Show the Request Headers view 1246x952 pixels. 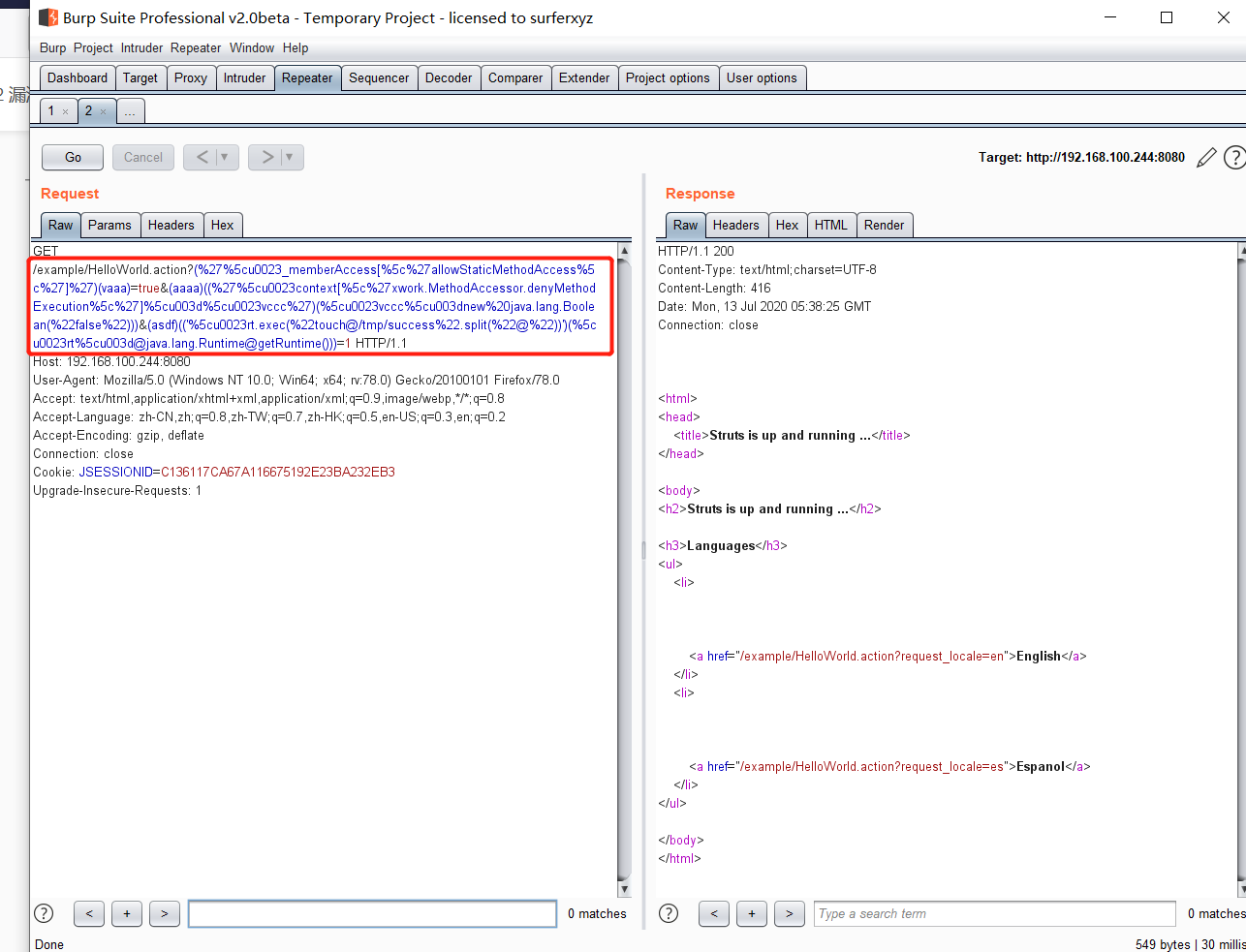(171, 226)
